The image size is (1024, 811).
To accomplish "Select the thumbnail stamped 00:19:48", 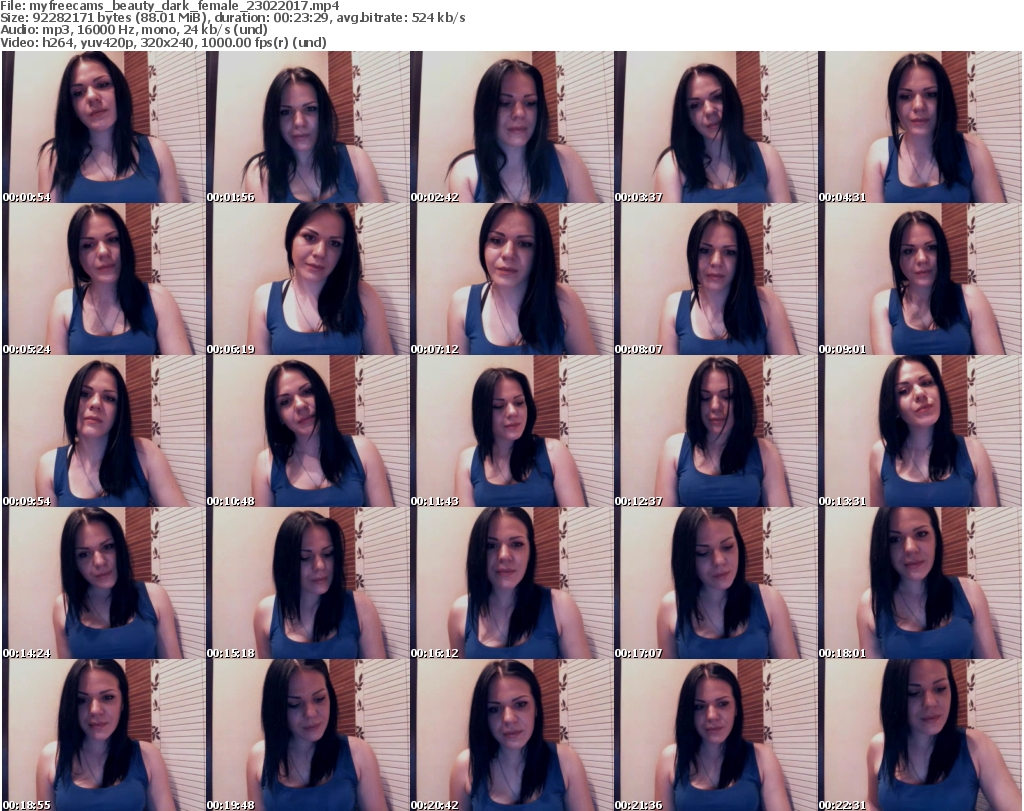I will click(x=308, y=735).
